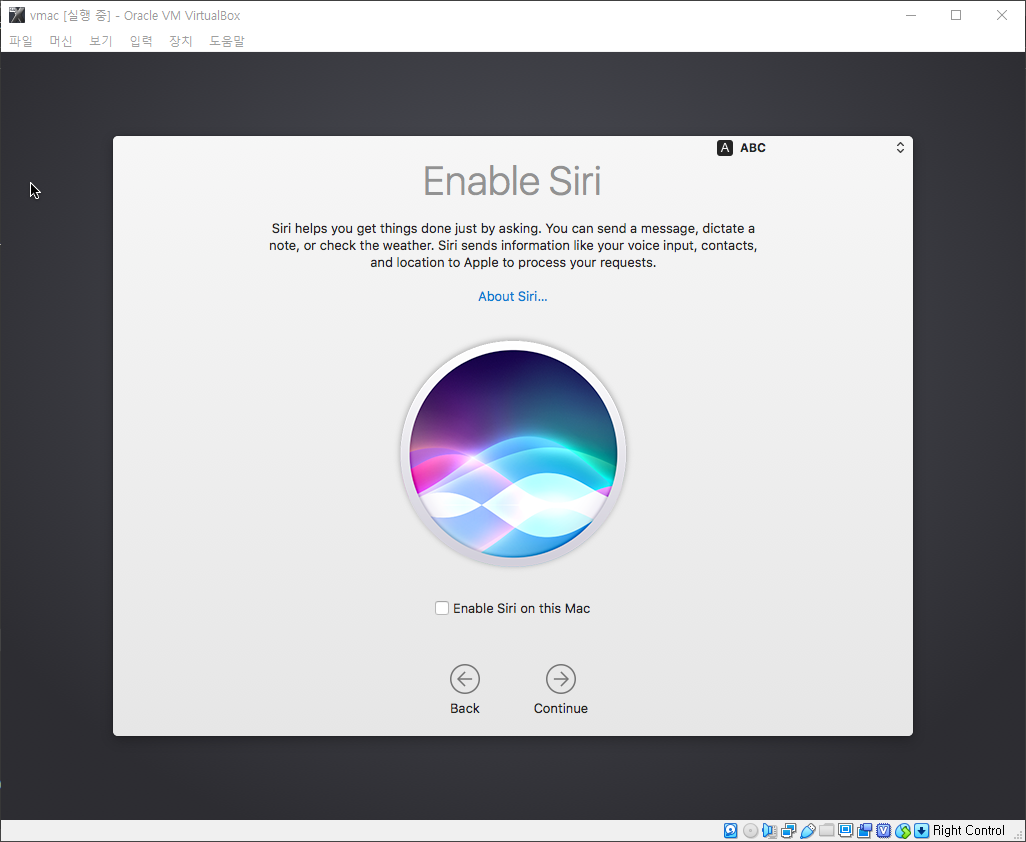The width and height of the screenshot is (1026, 842).
Task: Open the 파일 menu
Action: [x=21, y=41]
